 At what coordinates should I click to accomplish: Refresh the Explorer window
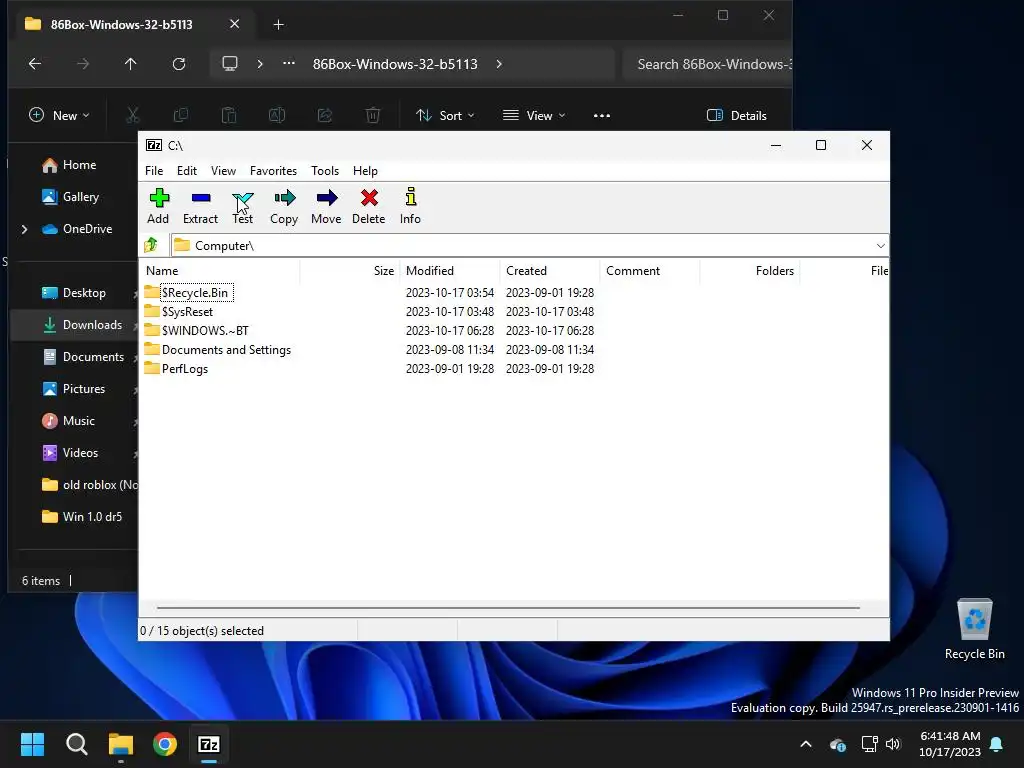click(178, 64)
